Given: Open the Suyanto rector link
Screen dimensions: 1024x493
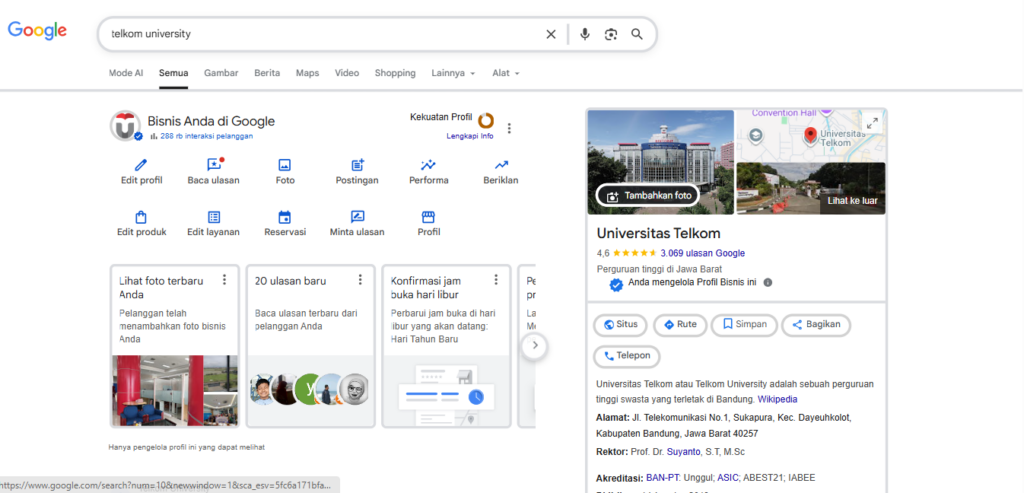Looking at the screenshot, I should [684, 452].
